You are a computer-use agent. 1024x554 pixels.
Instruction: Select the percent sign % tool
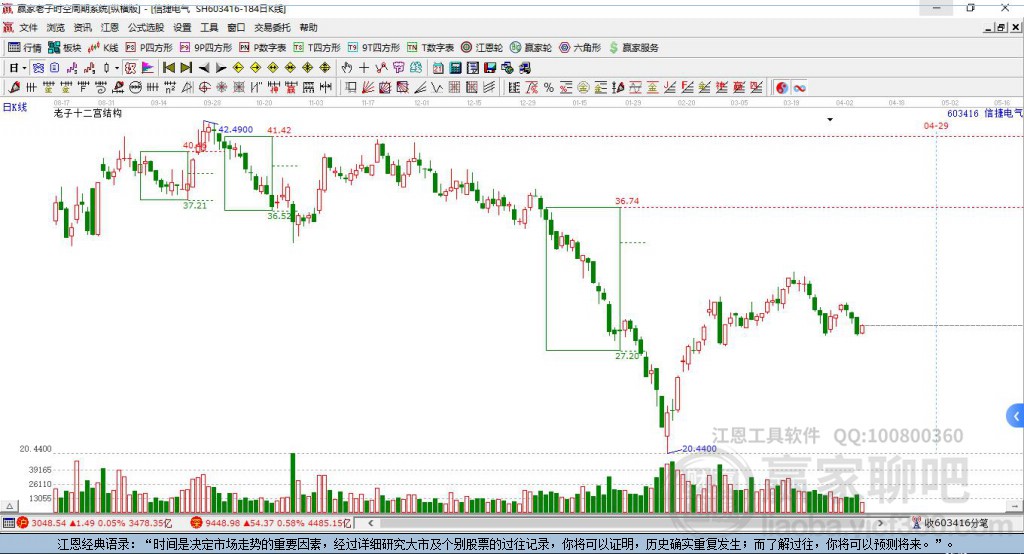tap(549, 88)
